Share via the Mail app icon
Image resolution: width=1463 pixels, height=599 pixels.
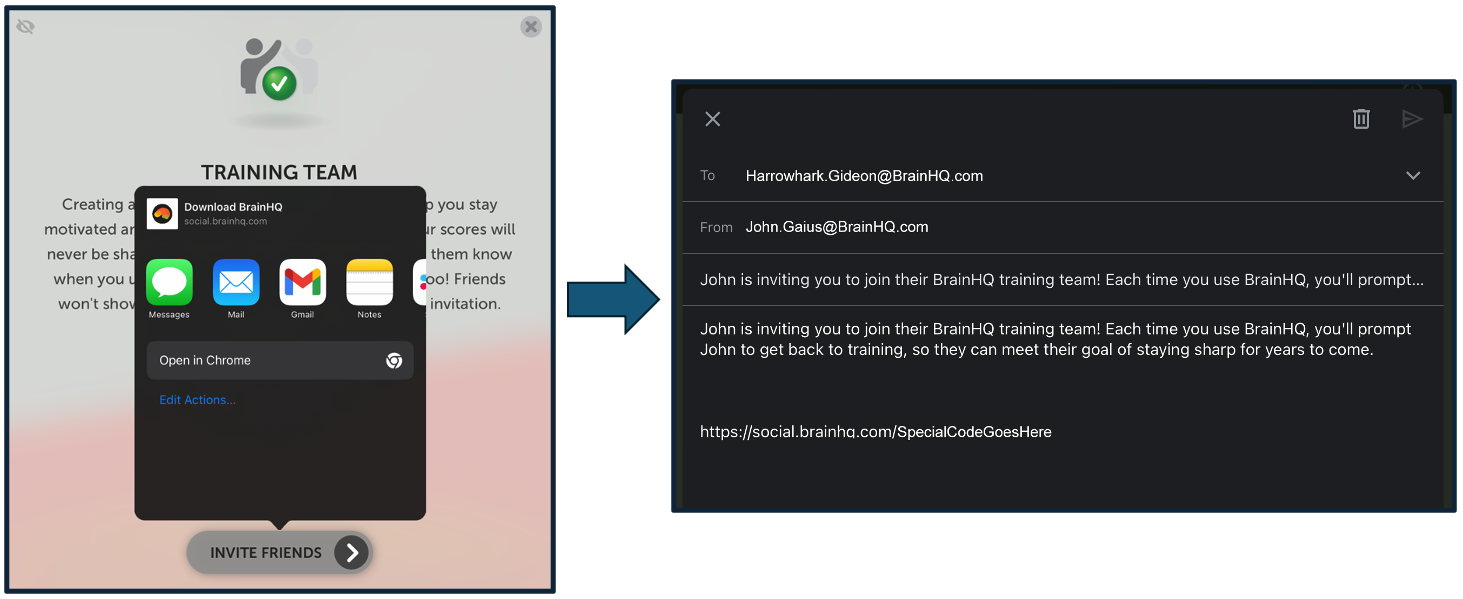236,282
